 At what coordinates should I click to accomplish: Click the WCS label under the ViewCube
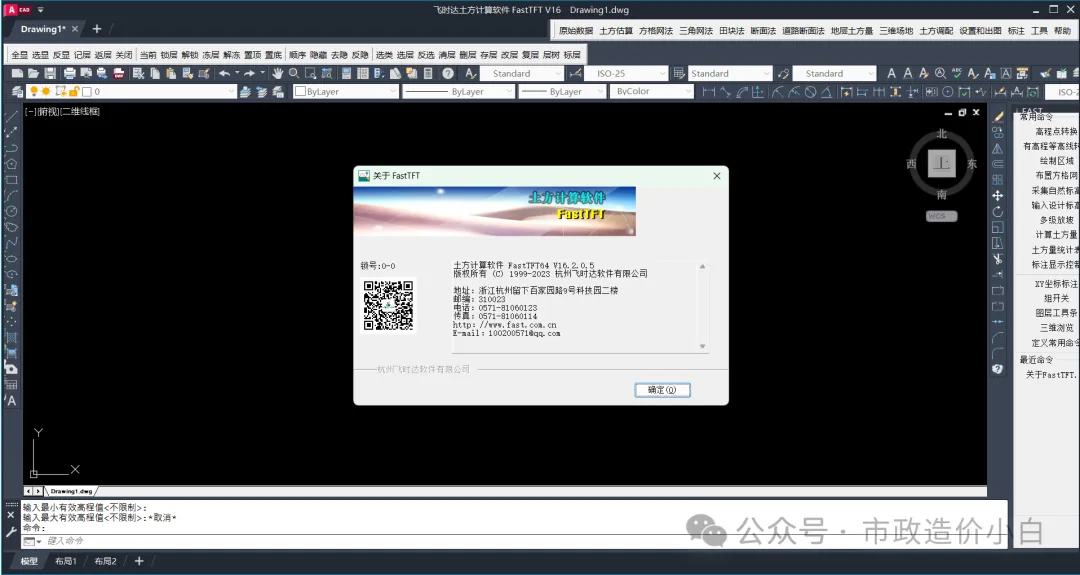(941, 216)
